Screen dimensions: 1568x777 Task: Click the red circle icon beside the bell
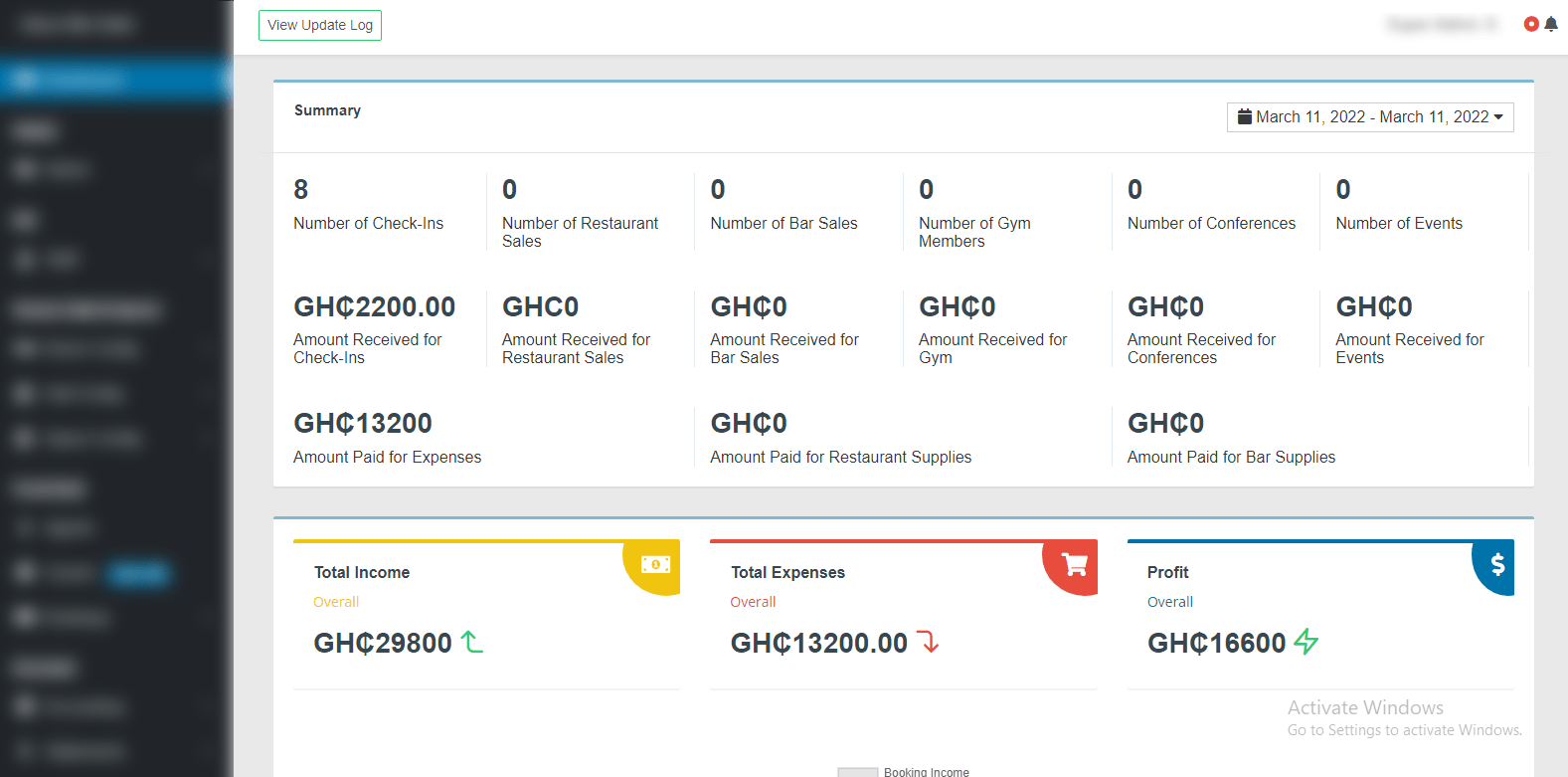point(1531,24)
